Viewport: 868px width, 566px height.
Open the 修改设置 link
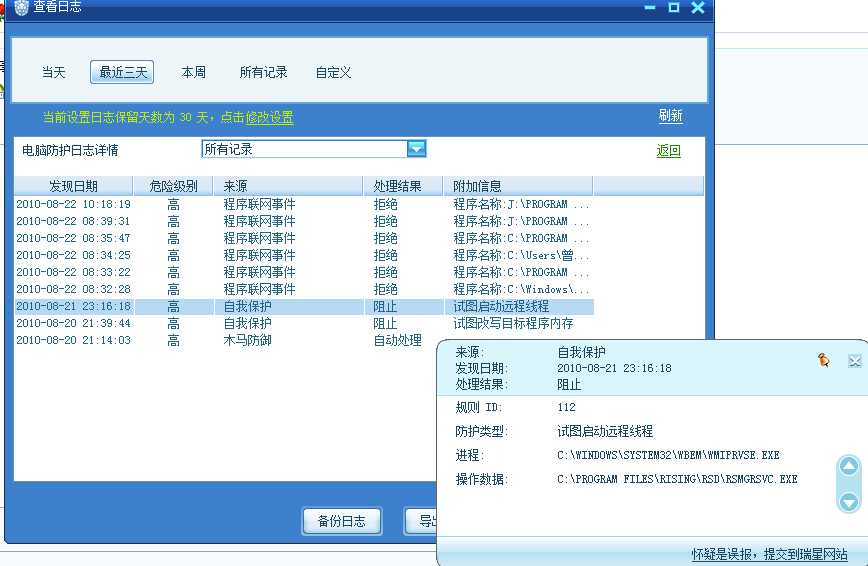click(x=270, y=117)
